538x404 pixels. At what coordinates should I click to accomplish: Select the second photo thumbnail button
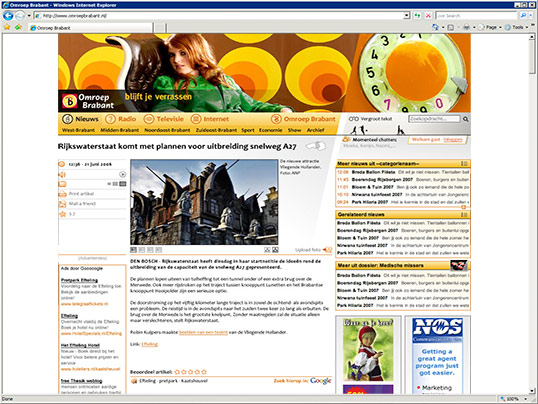pos(142,250)
